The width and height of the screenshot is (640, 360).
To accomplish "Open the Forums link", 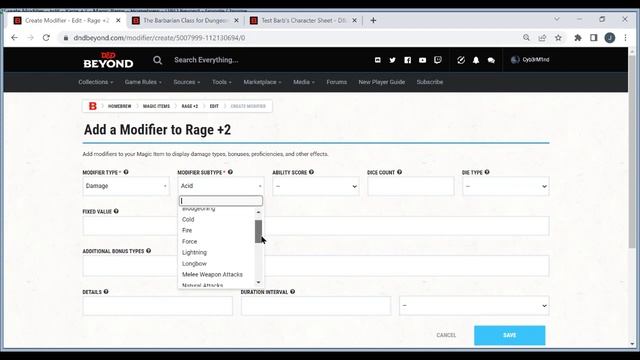I will click(337, 82).
